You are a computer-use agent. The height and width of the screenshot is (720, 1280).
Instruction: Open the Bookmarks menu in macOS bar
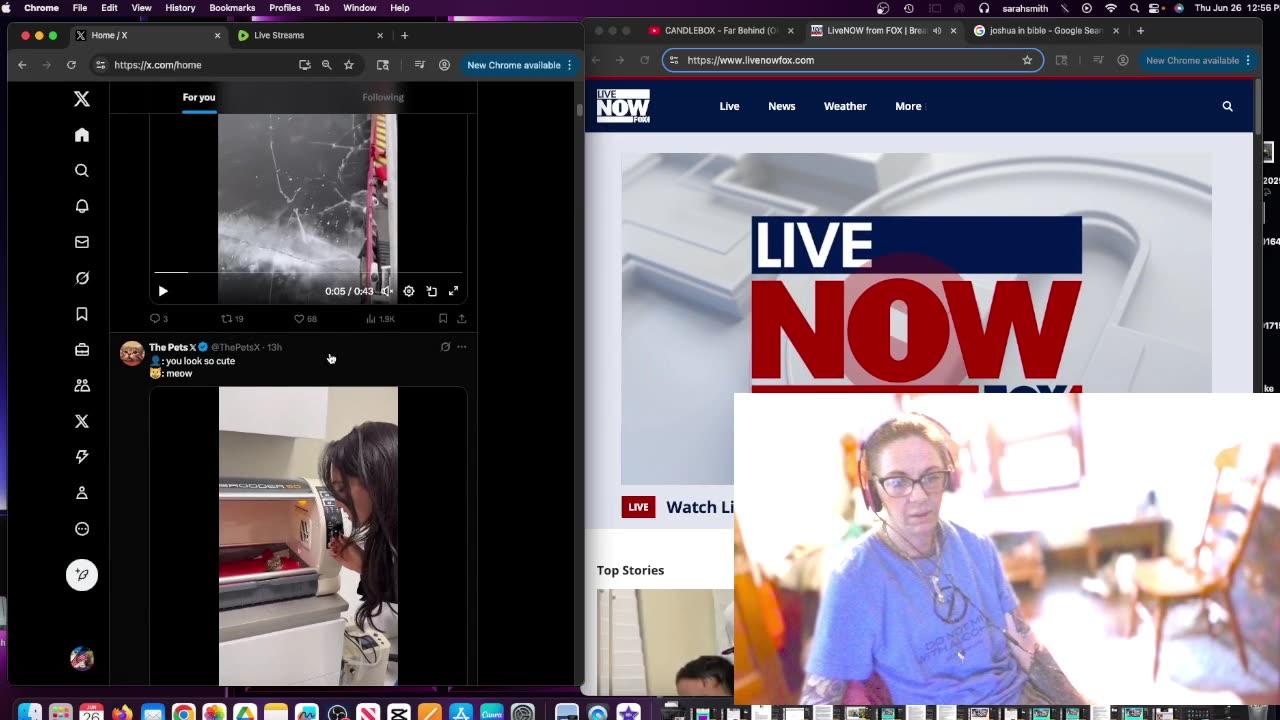click(x=232, y=8)
